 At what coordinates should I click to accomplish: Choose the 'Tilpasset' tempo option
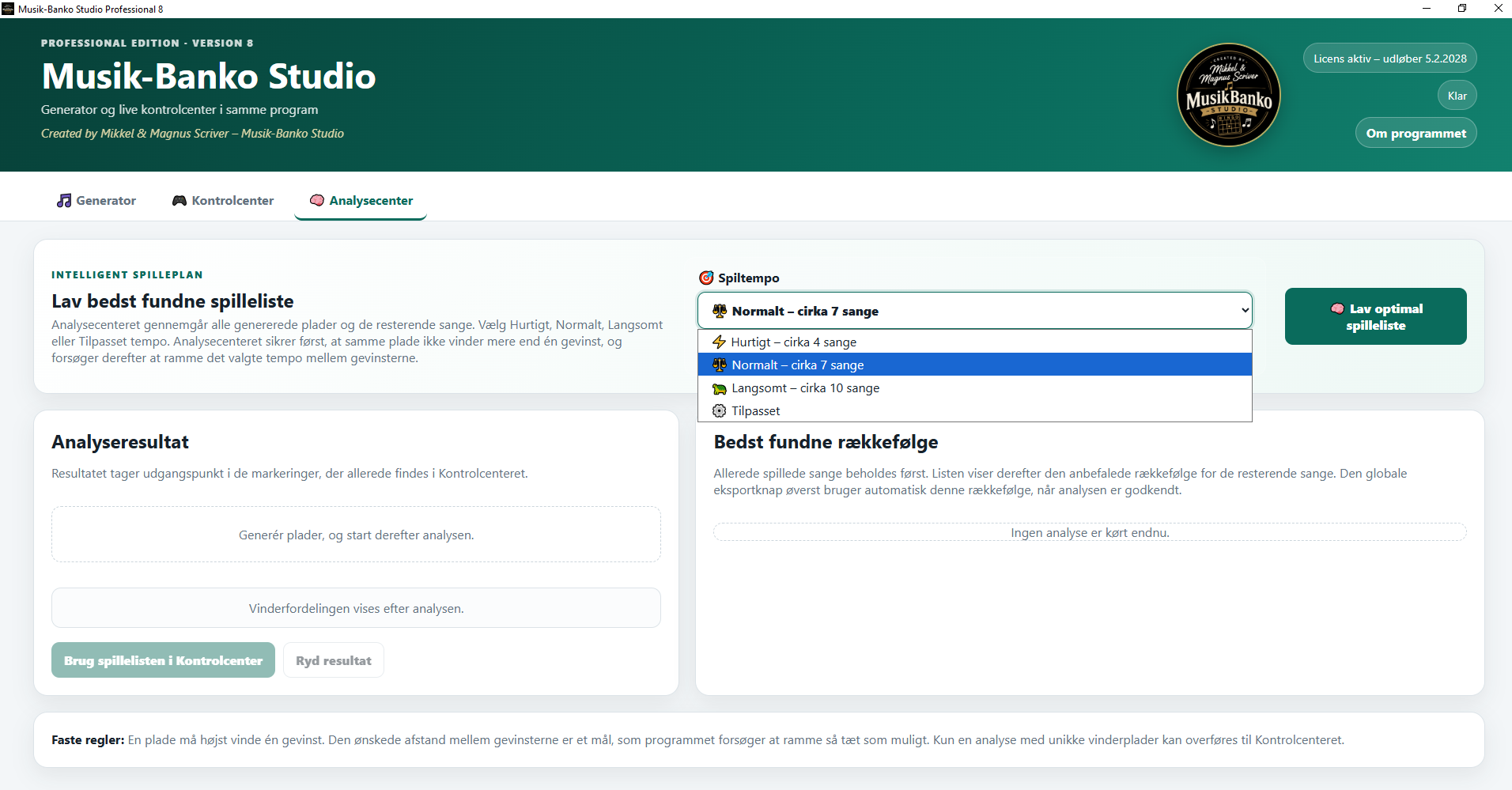coord(975,411)
